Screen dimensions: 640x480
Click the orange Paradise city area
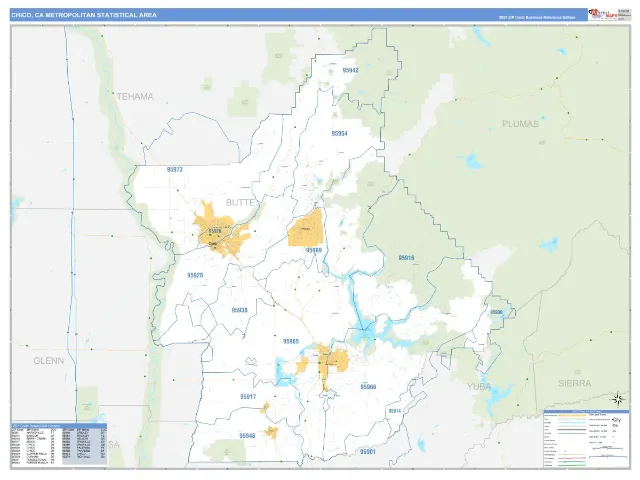click(x=306, y=228)
